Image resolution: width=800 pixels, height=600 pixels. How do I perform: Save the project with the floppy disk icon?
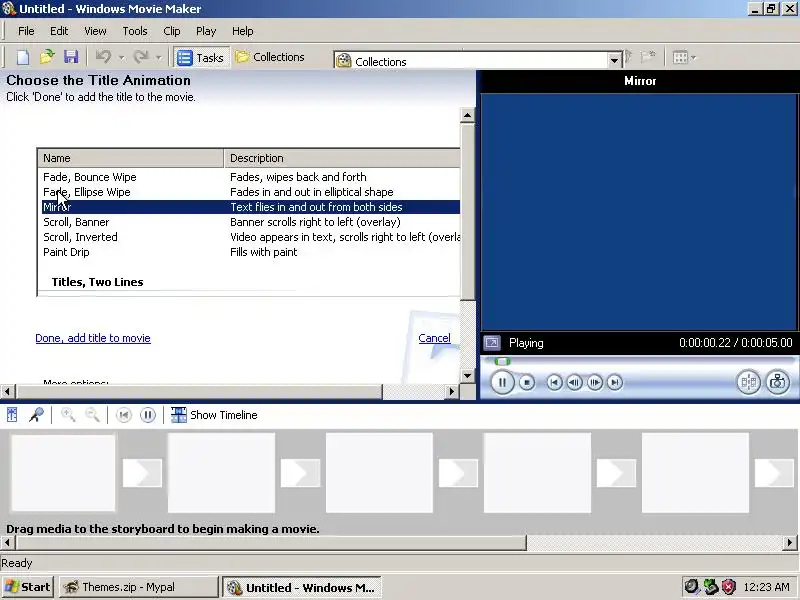tap(71, 57)
